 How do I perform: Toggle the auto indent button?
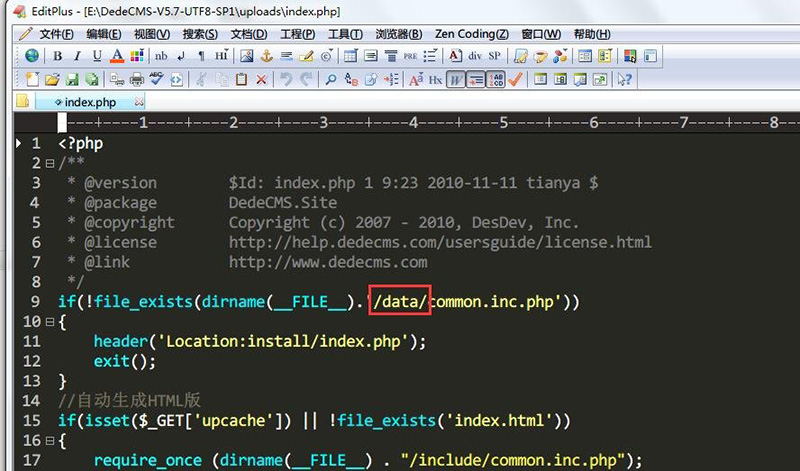point(476,80)
